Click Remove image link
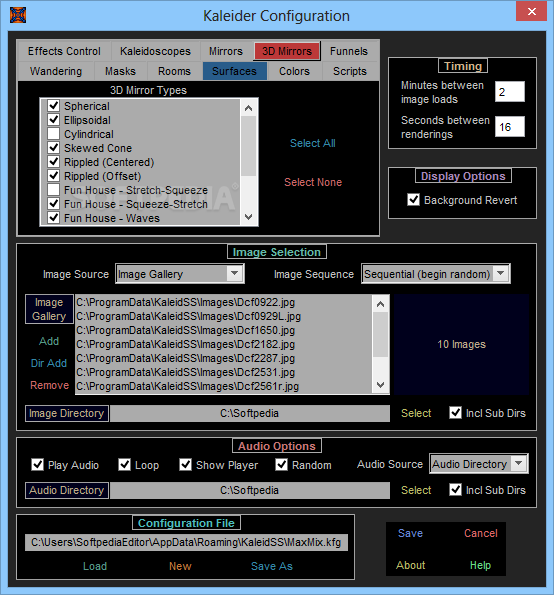The image size is (554, 595). (49, 385)
